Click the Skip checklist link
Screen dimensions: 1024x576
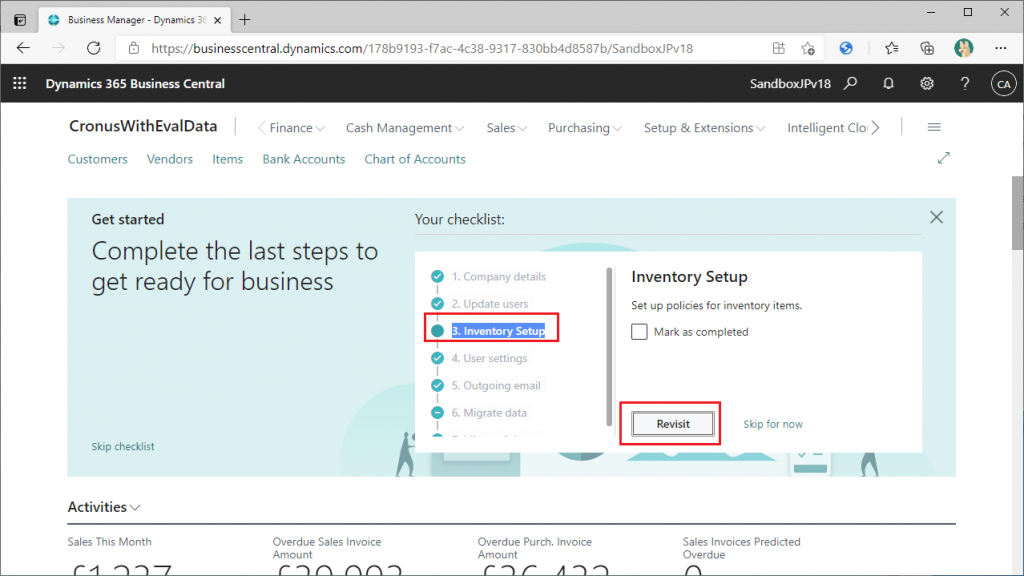tap(123, 447)
